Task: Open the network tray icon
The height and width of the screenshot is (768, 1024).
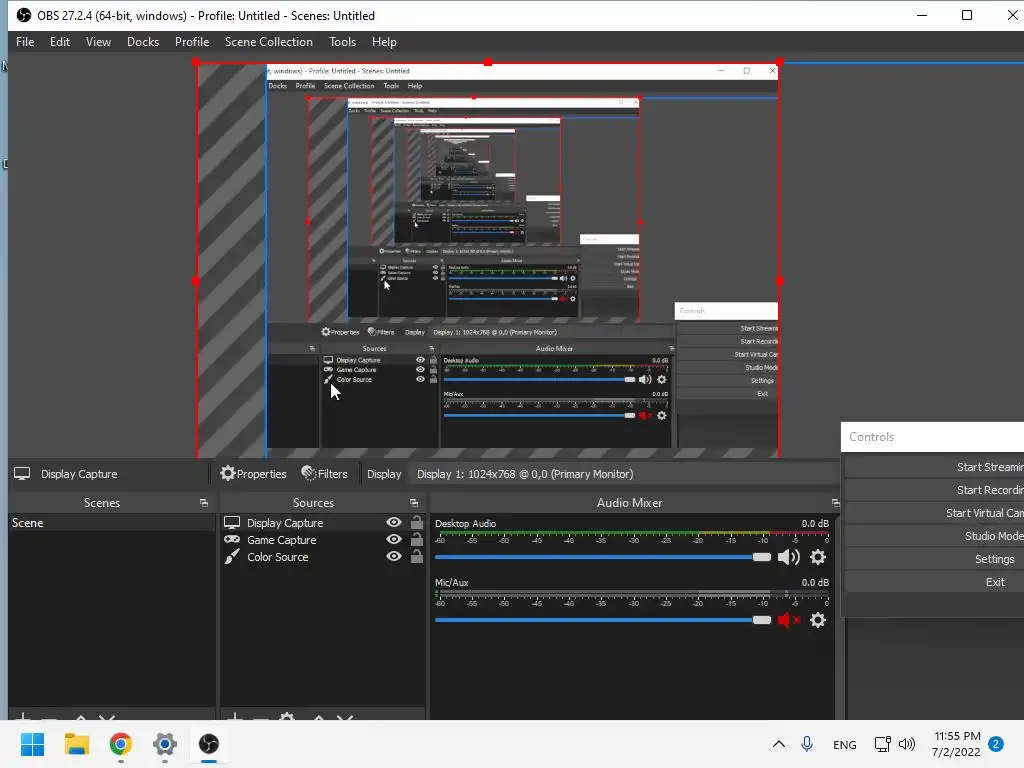Action: click(x=882, y=744)
